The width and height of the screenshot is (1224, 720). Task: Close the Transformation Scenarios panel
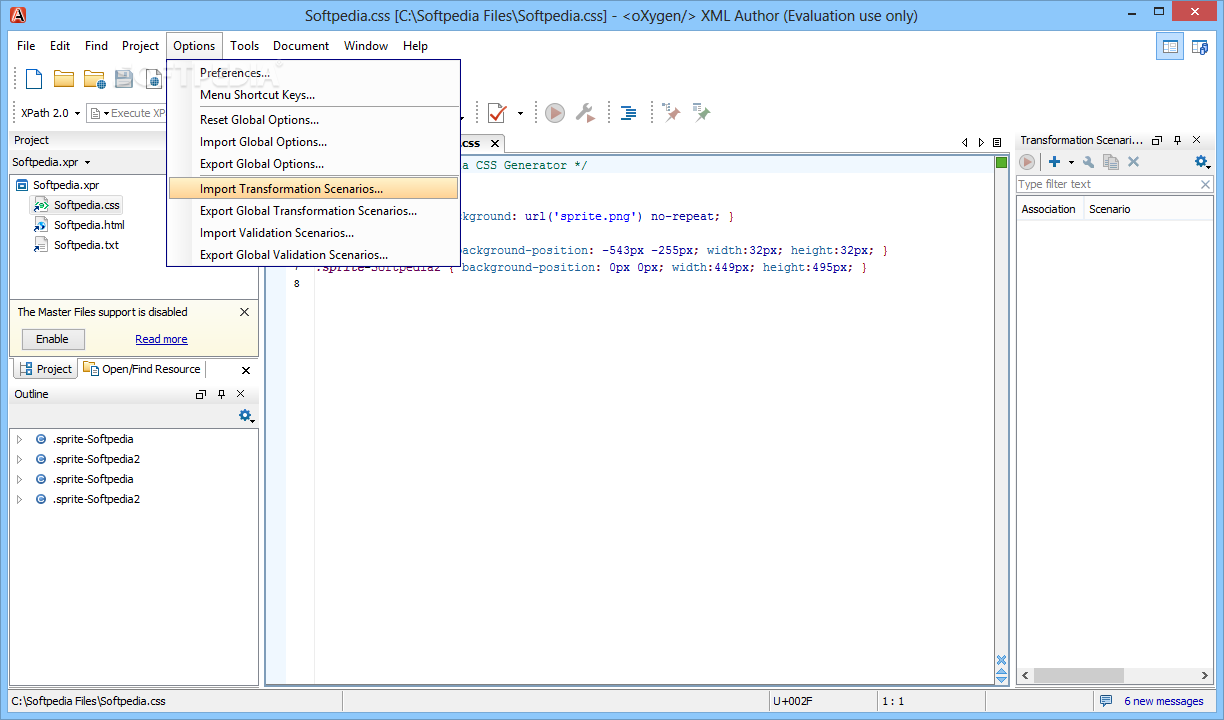point(1197,141)
